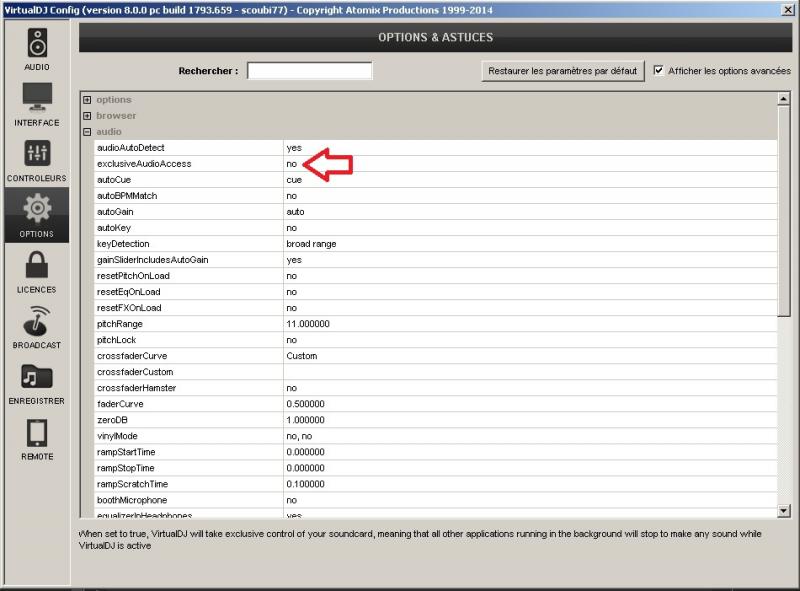Select the autoKey setting
Screen dimensions: 800x591
coord(114,228)
